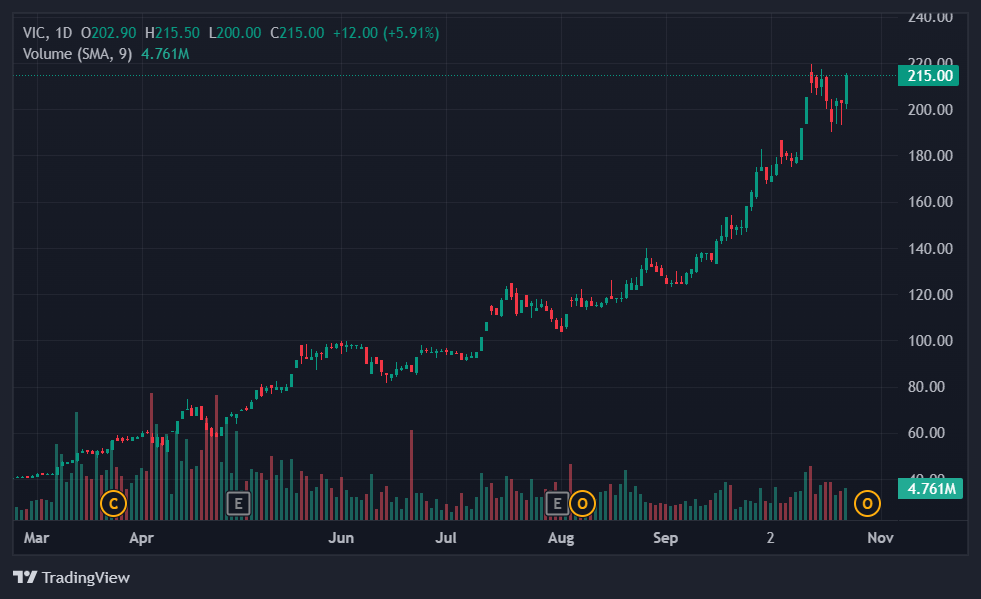Click the gray E marker before June
The image size is (981, 599).
coord(238,503)
